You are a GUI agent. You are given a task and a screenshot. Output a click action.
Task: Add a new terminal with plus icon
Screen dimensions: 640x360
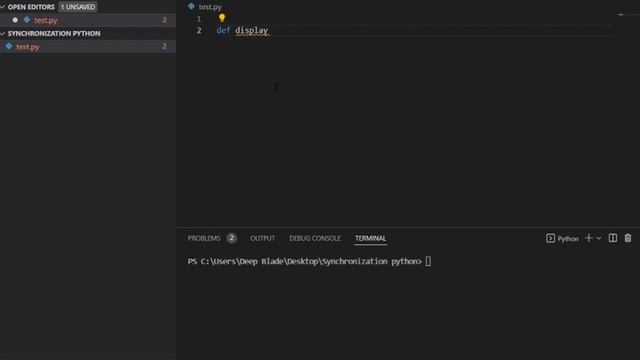[589, 238]
